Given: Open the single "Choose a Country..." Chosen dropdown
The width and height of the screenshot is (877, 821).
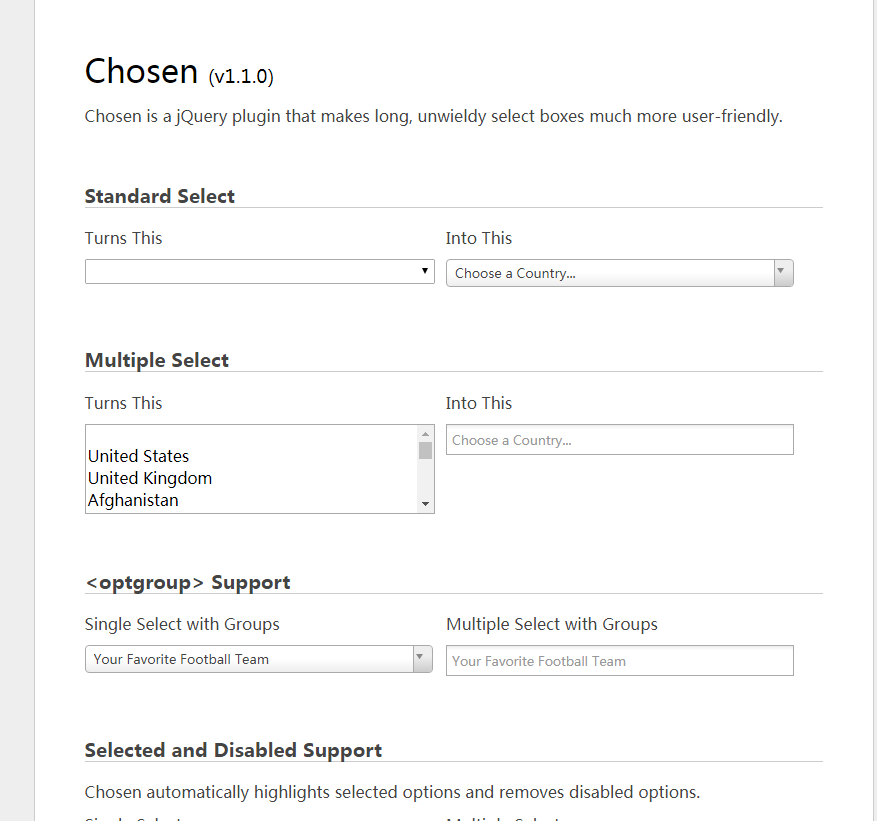Looking at the screenshot, I should coord(610,273).
